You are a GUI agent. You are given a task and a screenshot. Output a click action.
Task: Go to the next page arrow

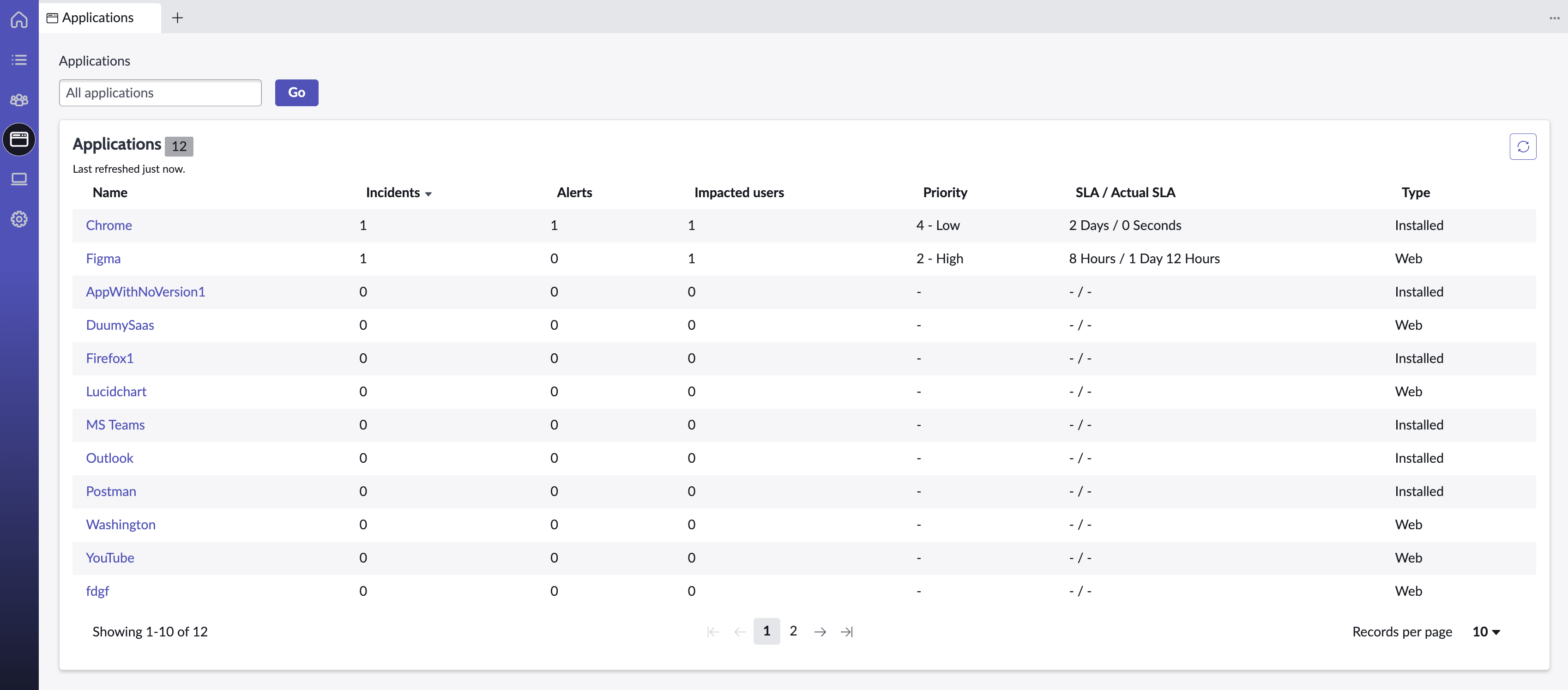tap(820, 631)
